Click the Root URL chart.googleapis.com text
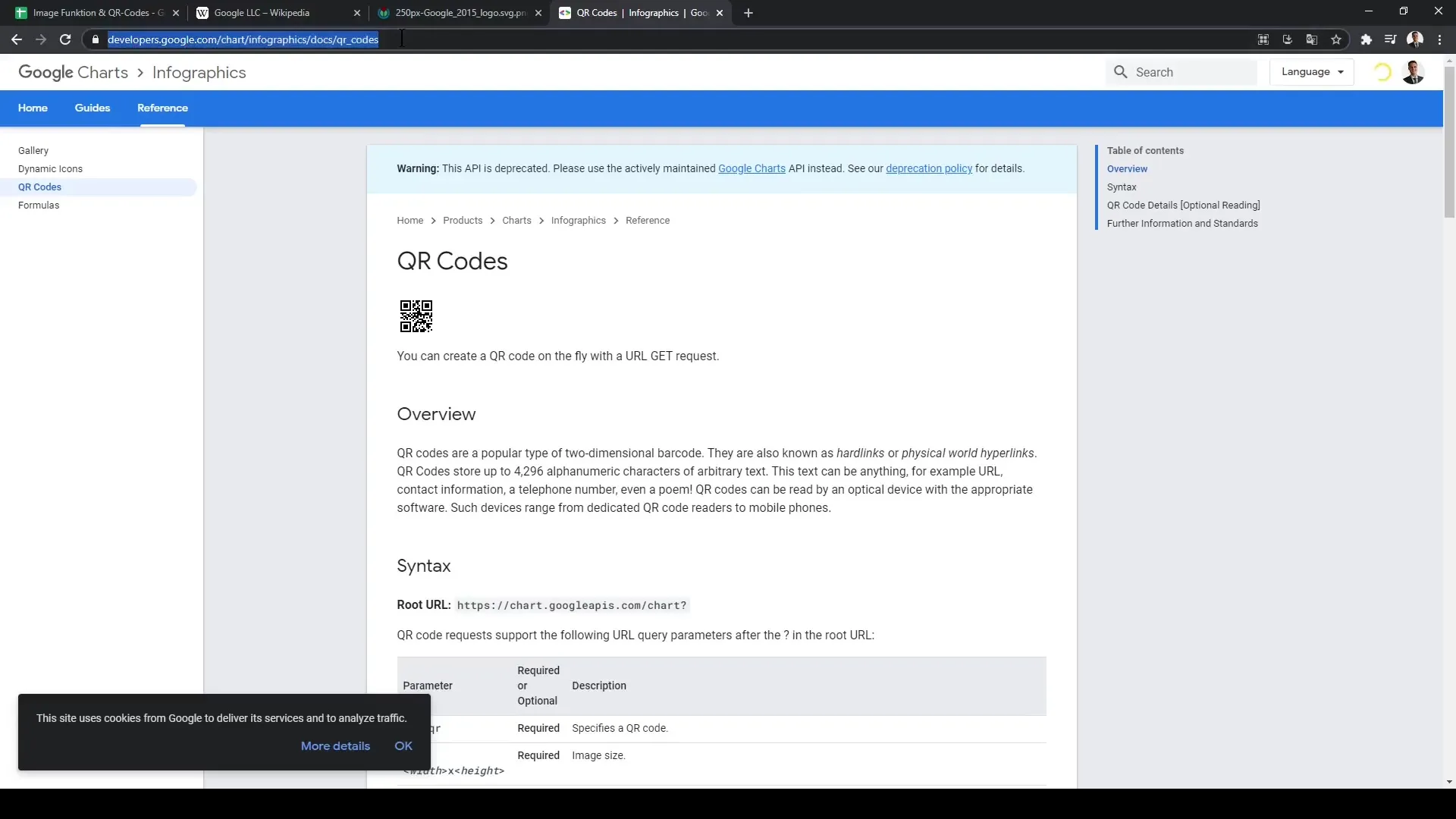The height and width of the screenshot is (819, 1456). 572,605
